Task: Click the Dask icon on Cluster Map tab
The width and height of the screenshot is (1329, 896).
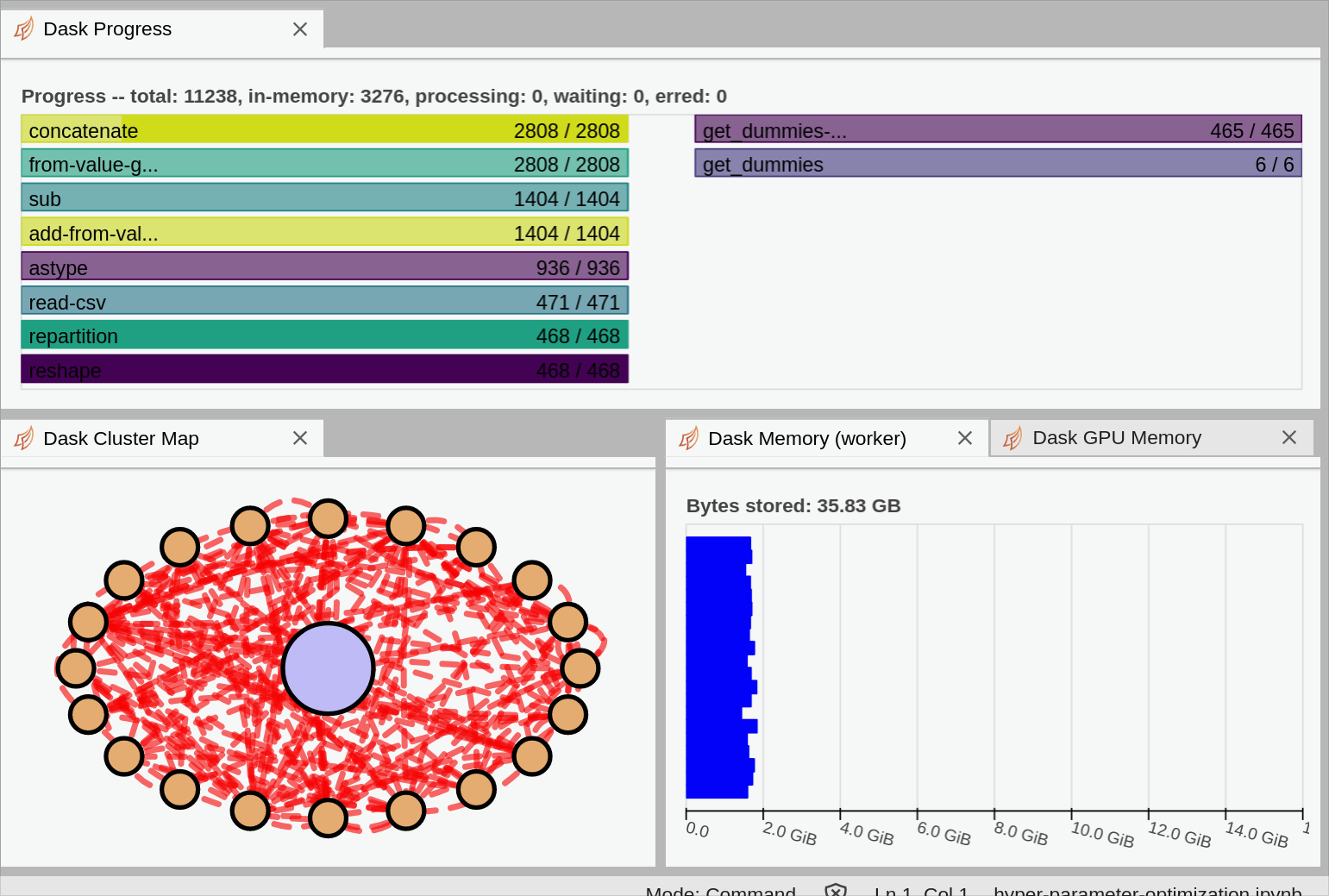Action: (24, 438)
